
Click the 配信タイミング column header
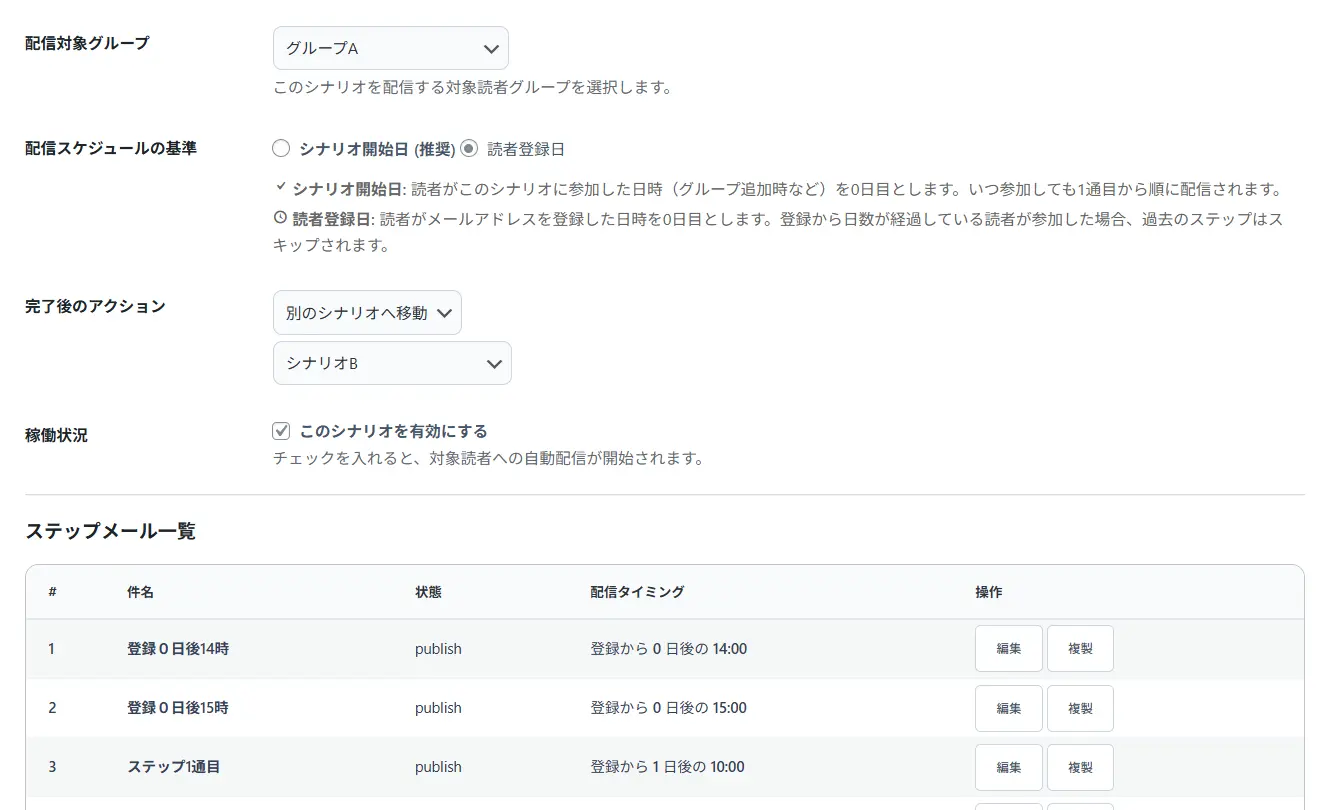point(637,591)
